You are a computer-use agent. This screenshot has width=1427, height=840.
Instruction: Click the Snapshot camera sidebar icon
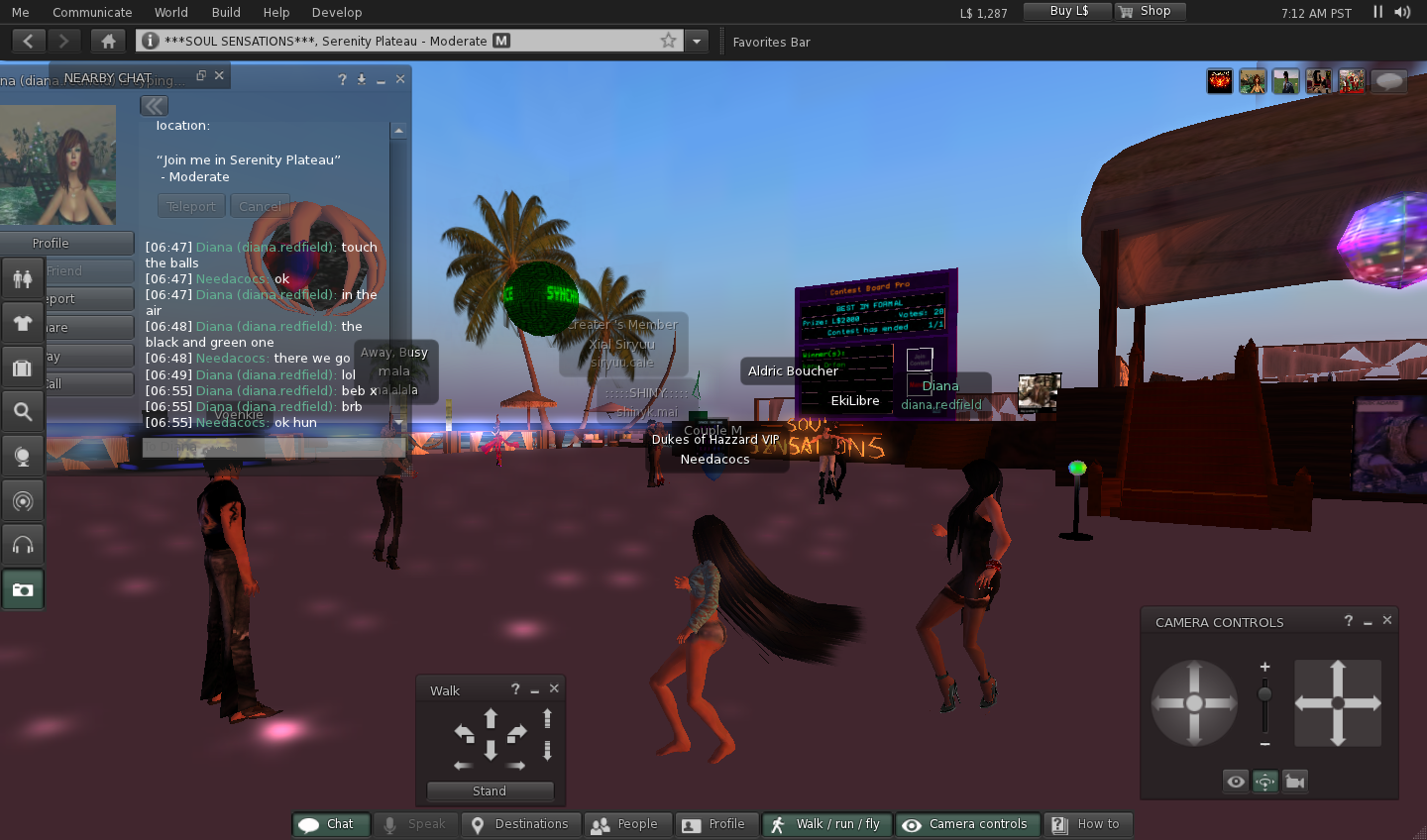(23, 589)
